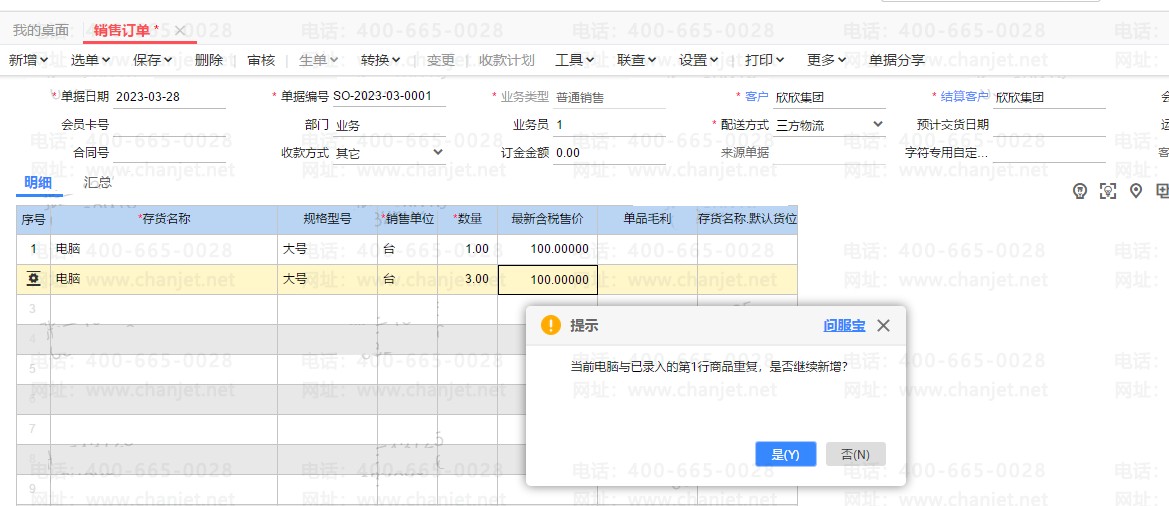Screen dimensions: 1169x506
Task: Open the 工具 menu
Action: pos(575,60)
